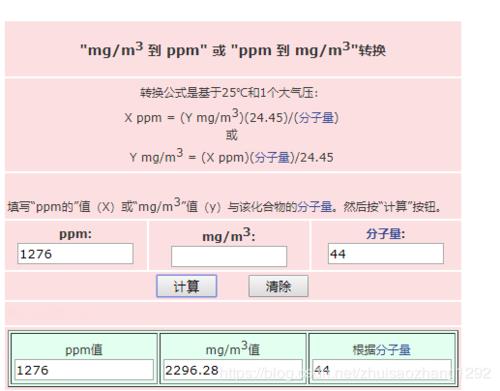Select result ppm值 field showing 1276
Screen dimensions: 500x391
(84, 370)
